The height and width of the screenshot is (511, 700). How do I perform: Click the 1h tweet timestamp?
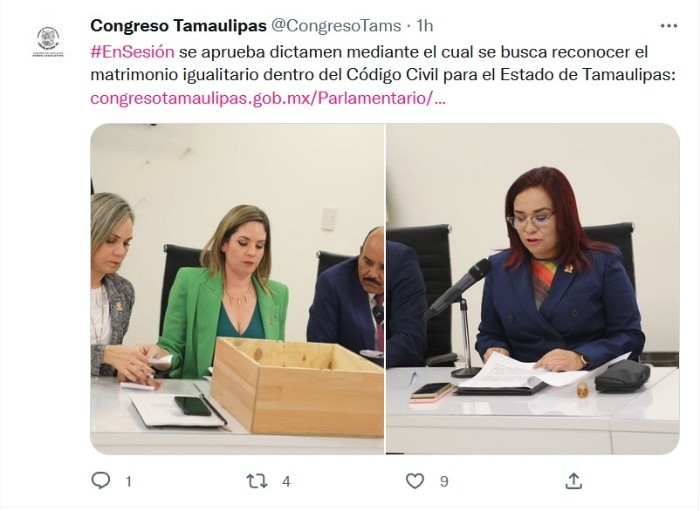tap(425, 26)
